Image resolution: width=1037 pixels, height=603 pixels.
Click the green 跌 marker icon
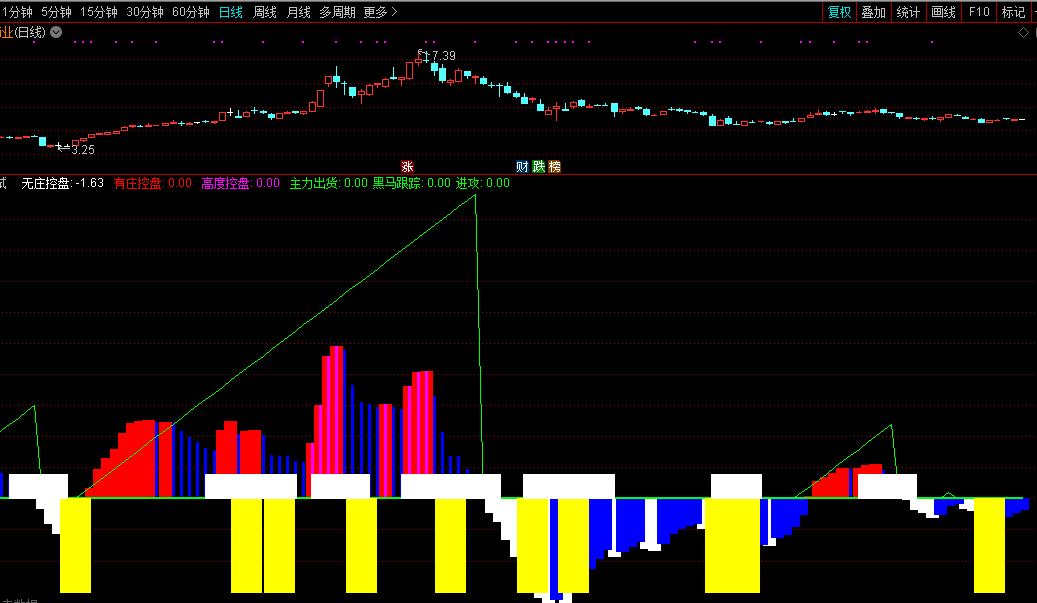538,166
